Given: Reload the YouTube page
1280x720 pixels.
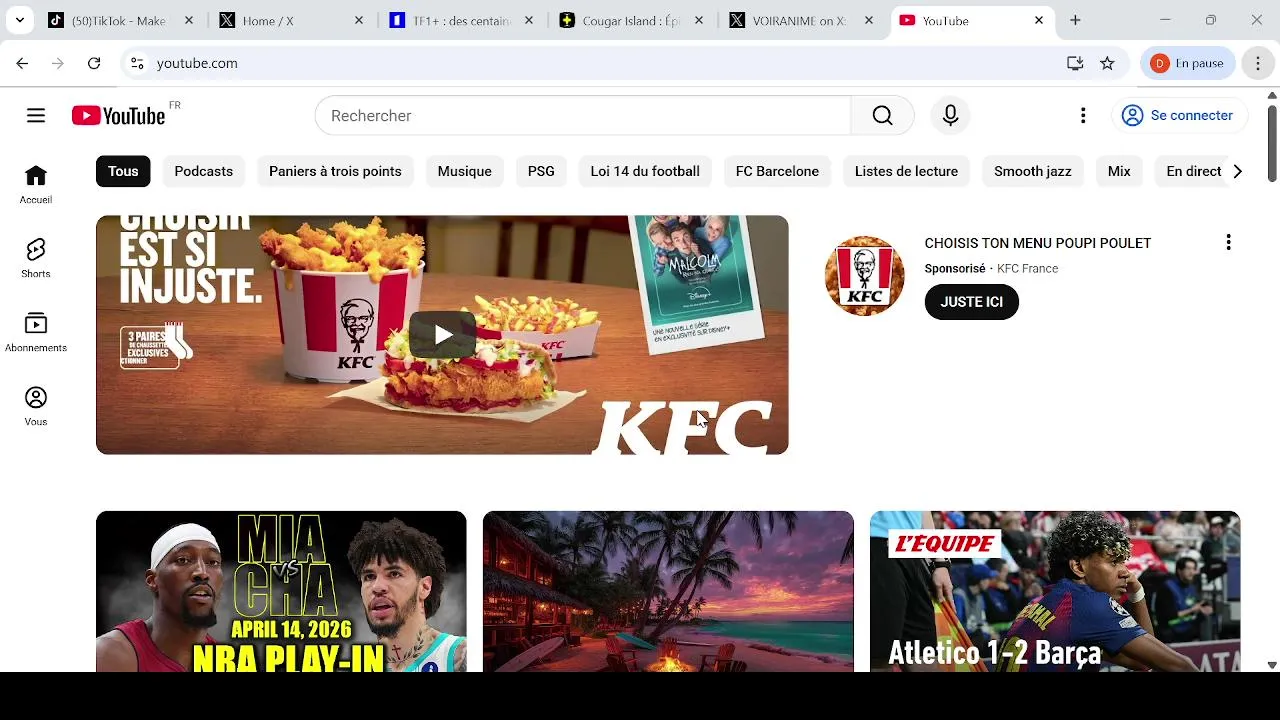Looking at the screenshot, I should click(x=94, y=63).
